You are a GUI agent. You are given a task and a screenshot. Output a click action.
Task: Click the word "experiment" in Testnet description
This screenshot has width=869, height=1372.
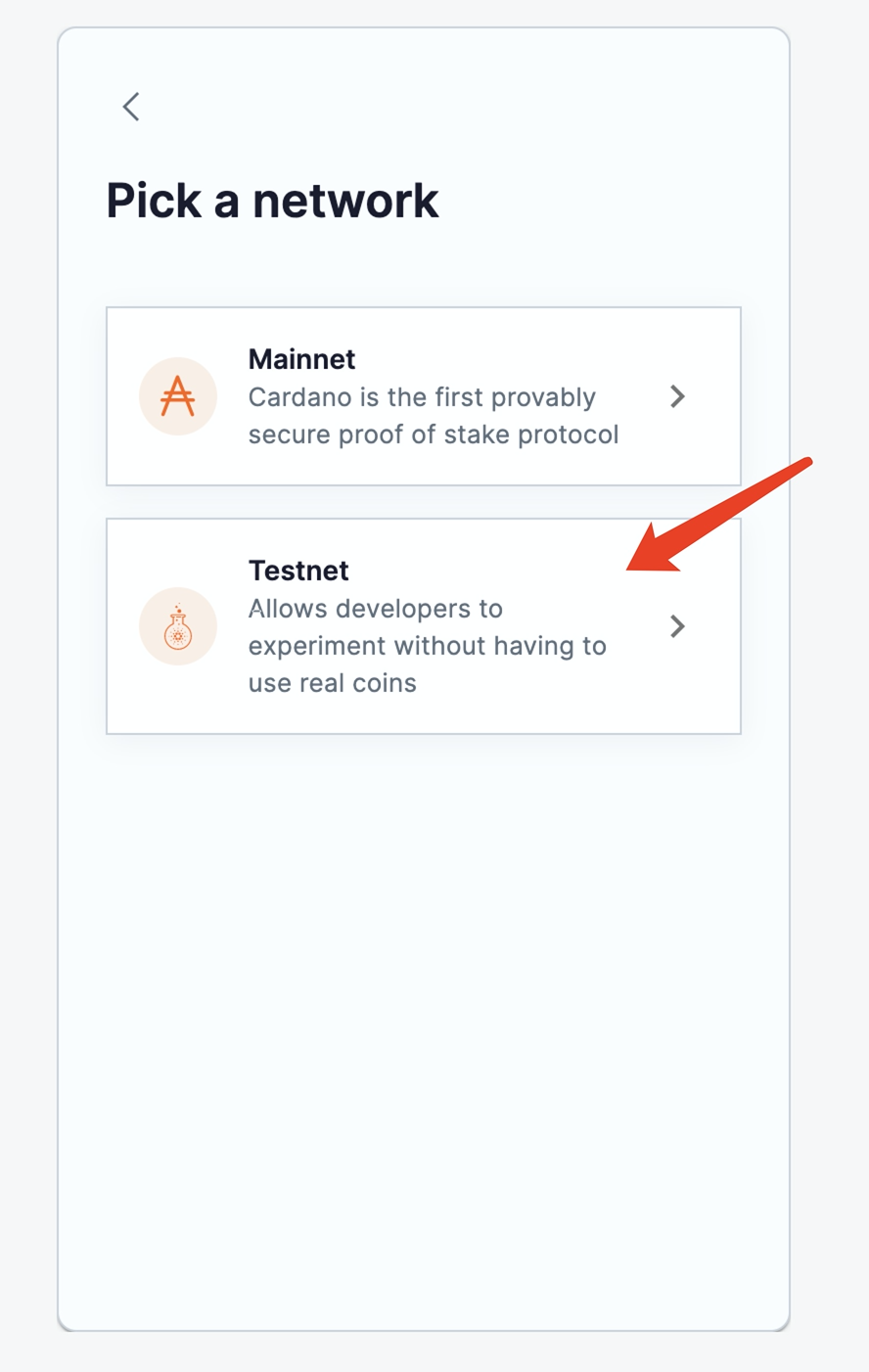[310, 646]
